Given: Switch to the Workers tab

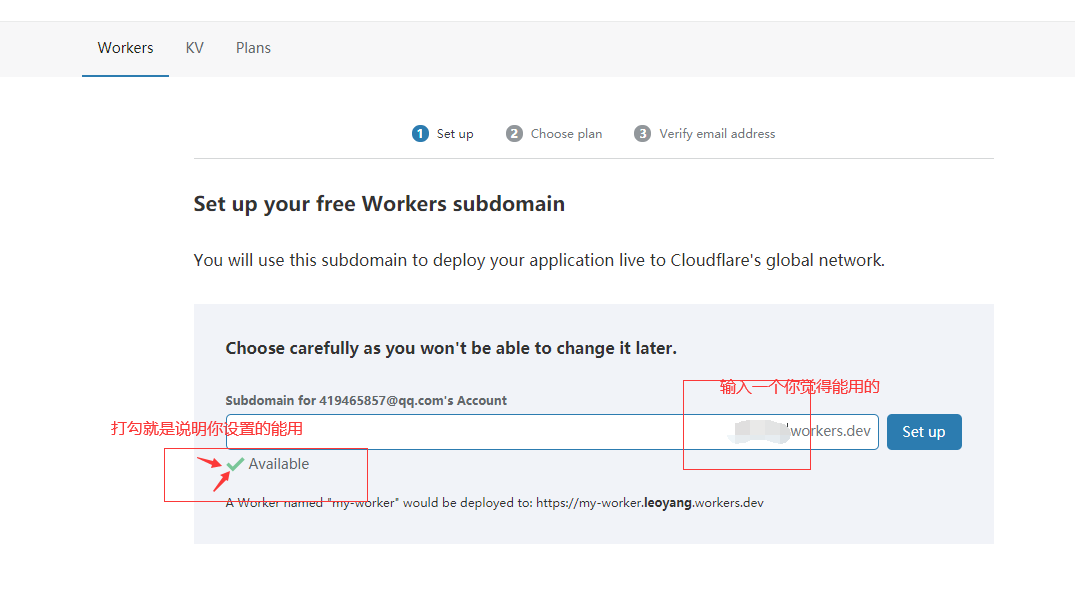Looking at the screenshot, I should (x=125, y=48).
